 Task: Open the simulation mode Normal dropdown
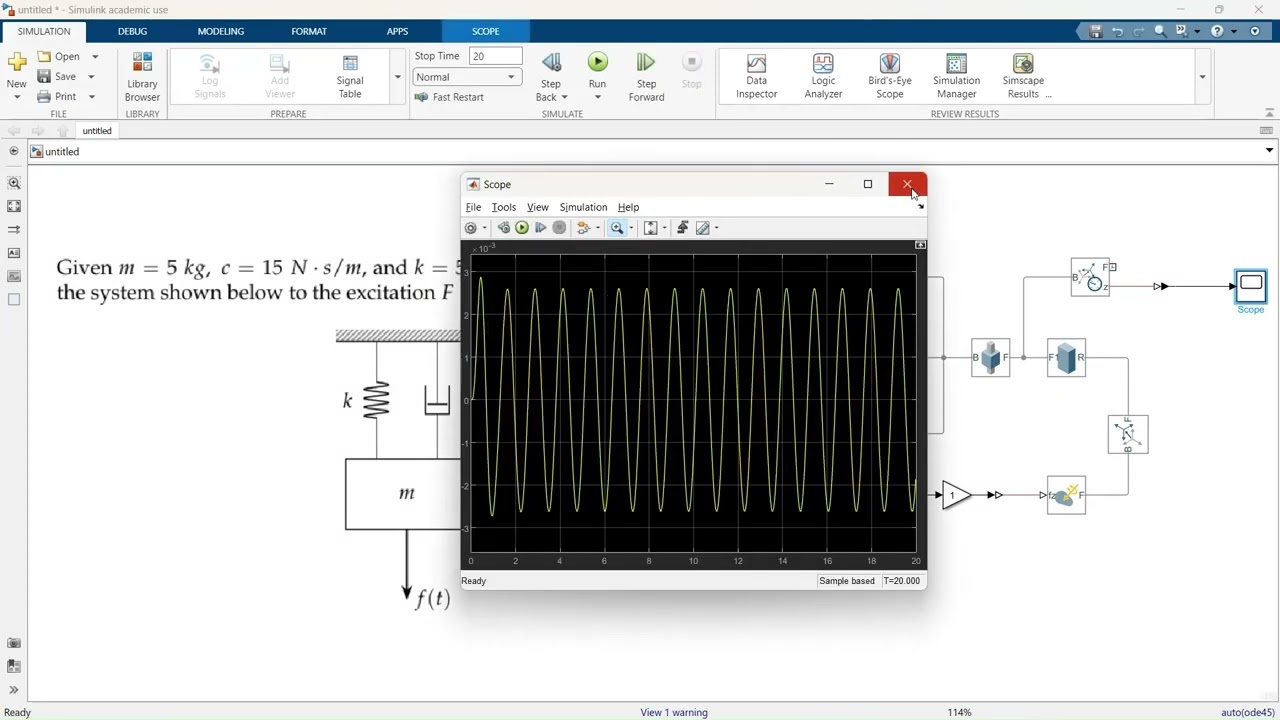[467, 77]
